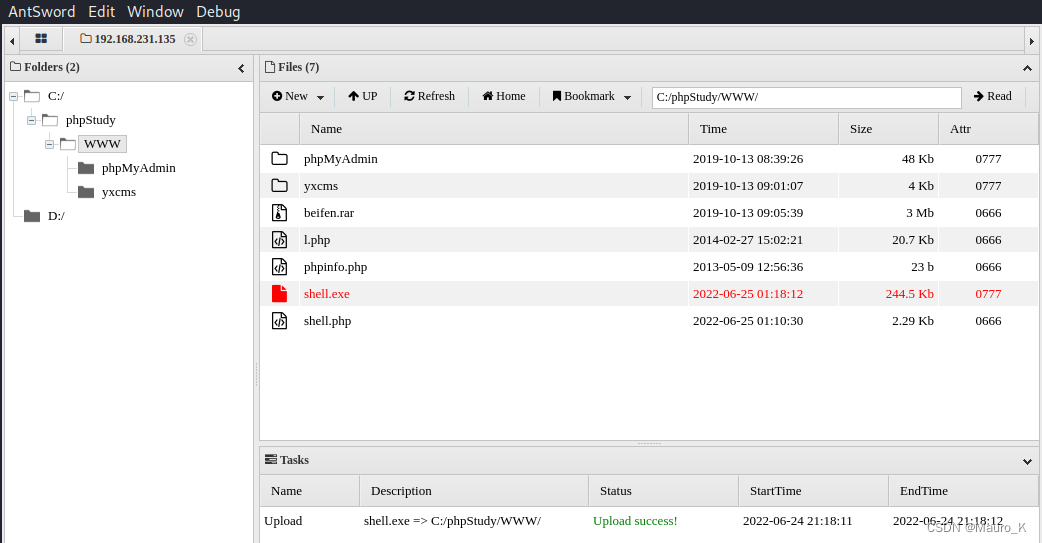This screenshot has width=1042, height=543.
Task: Close the 192.168.231.135 tab
Action: coord(191,39)
